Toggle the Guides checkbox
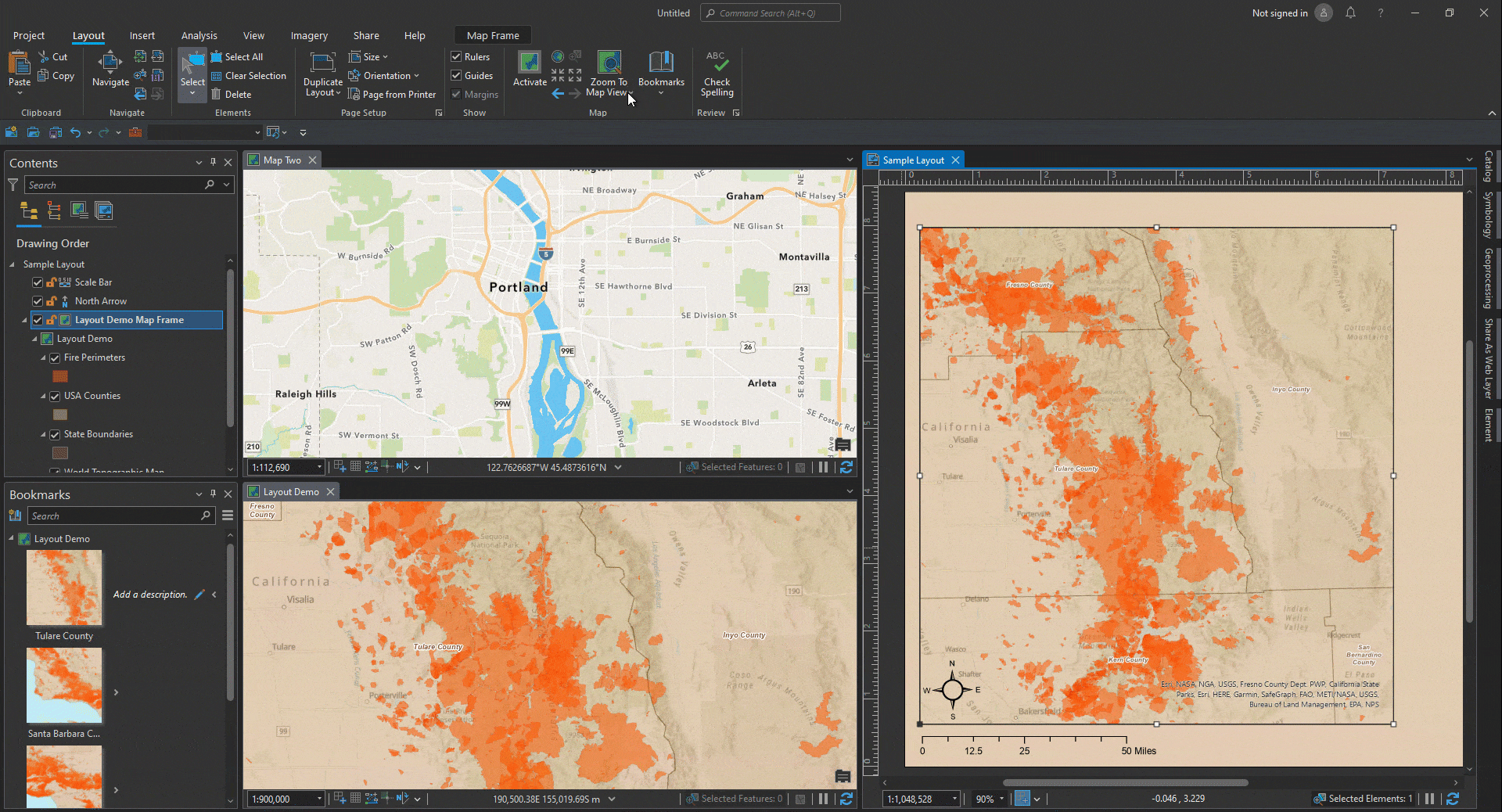The width and height of the screenshot is (1502, 812). coord(456,76)
